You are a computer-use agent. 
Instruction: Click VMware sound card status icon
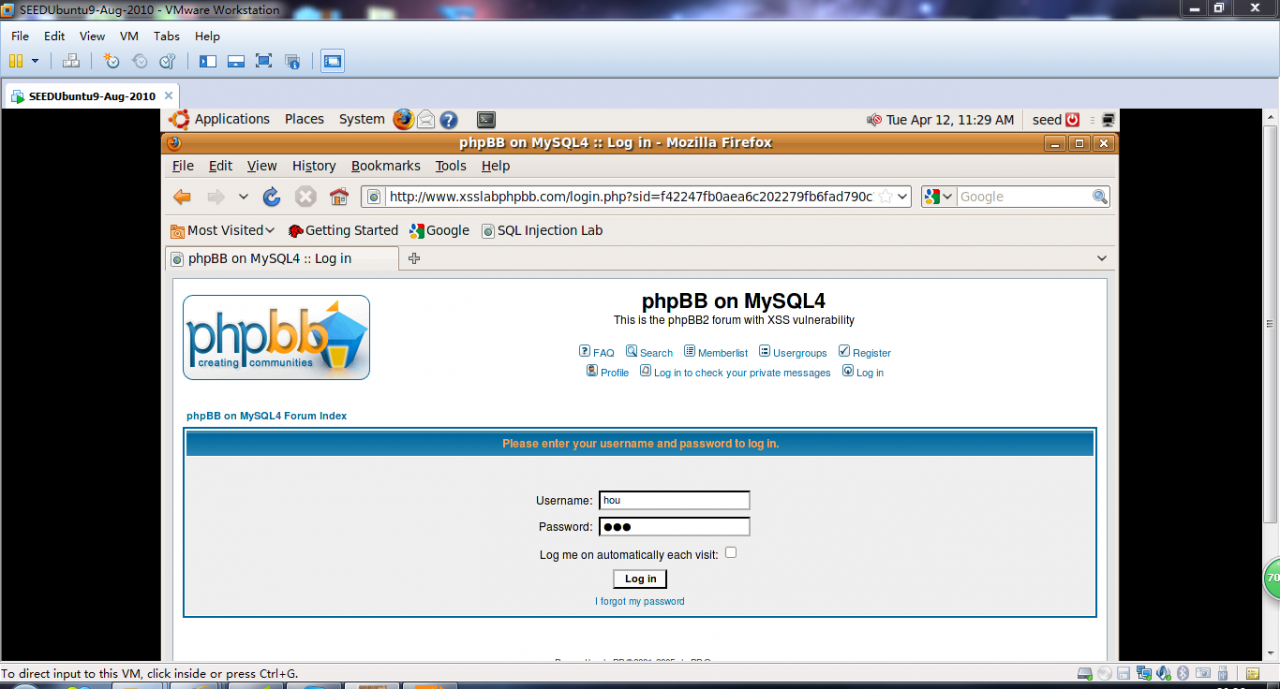pos(1162,673)
